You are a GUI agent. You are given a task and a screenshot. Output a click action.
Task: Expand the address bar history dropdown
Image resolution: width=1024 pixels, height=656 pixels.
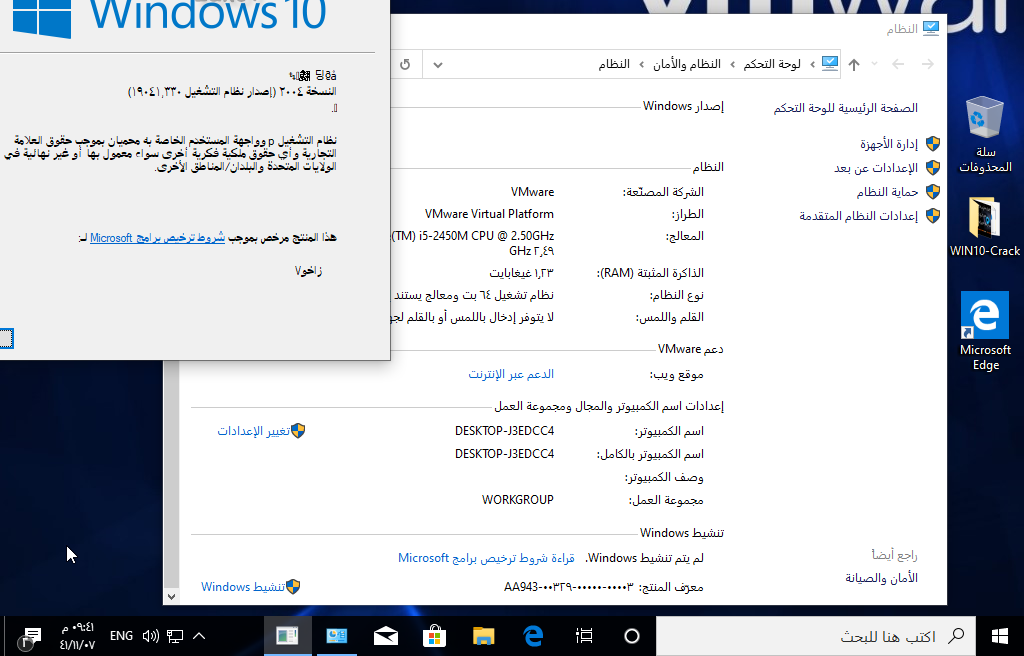(x=438, y=64)
